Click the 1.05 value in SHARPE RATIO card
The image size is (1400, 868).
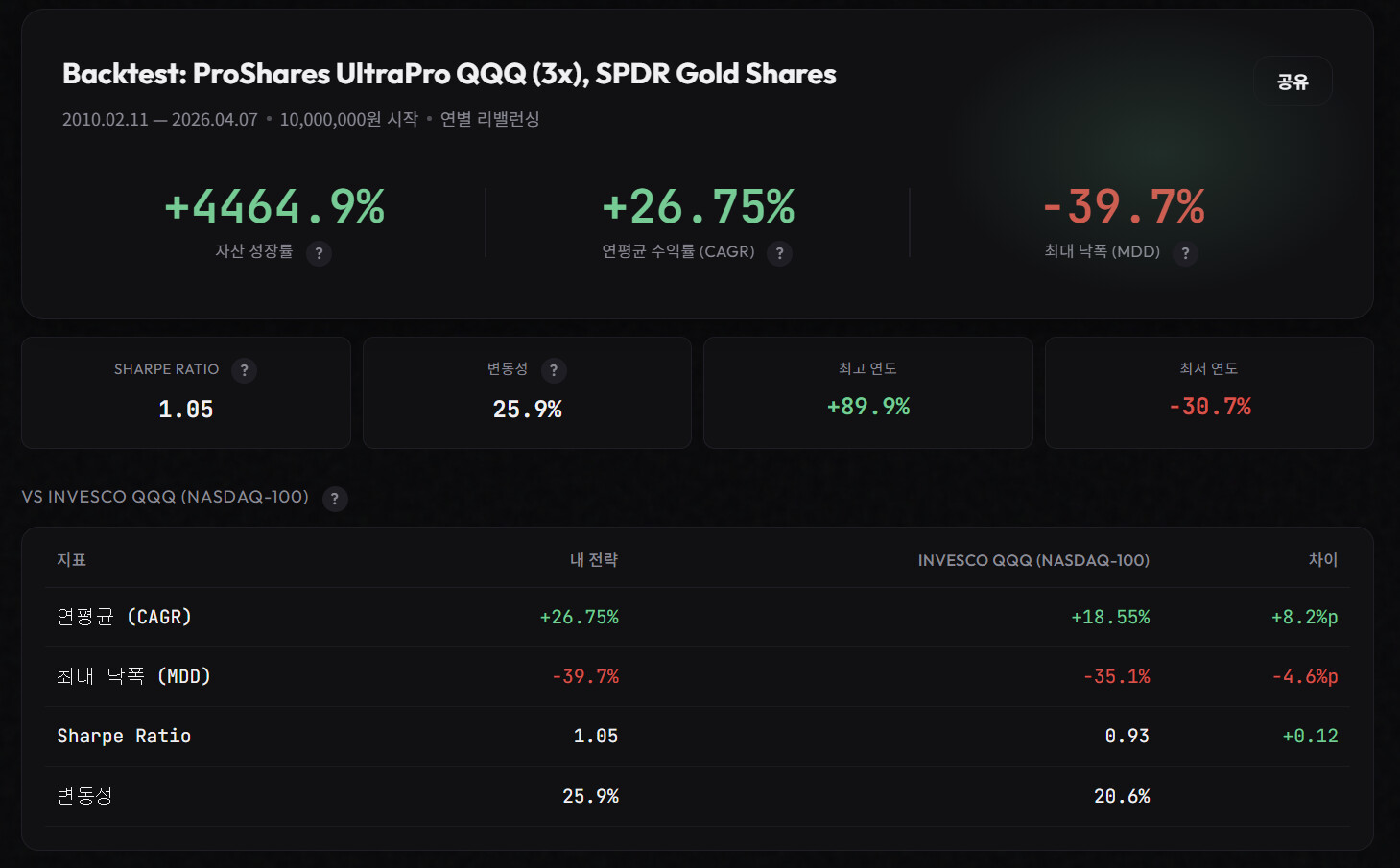(186, 410)
